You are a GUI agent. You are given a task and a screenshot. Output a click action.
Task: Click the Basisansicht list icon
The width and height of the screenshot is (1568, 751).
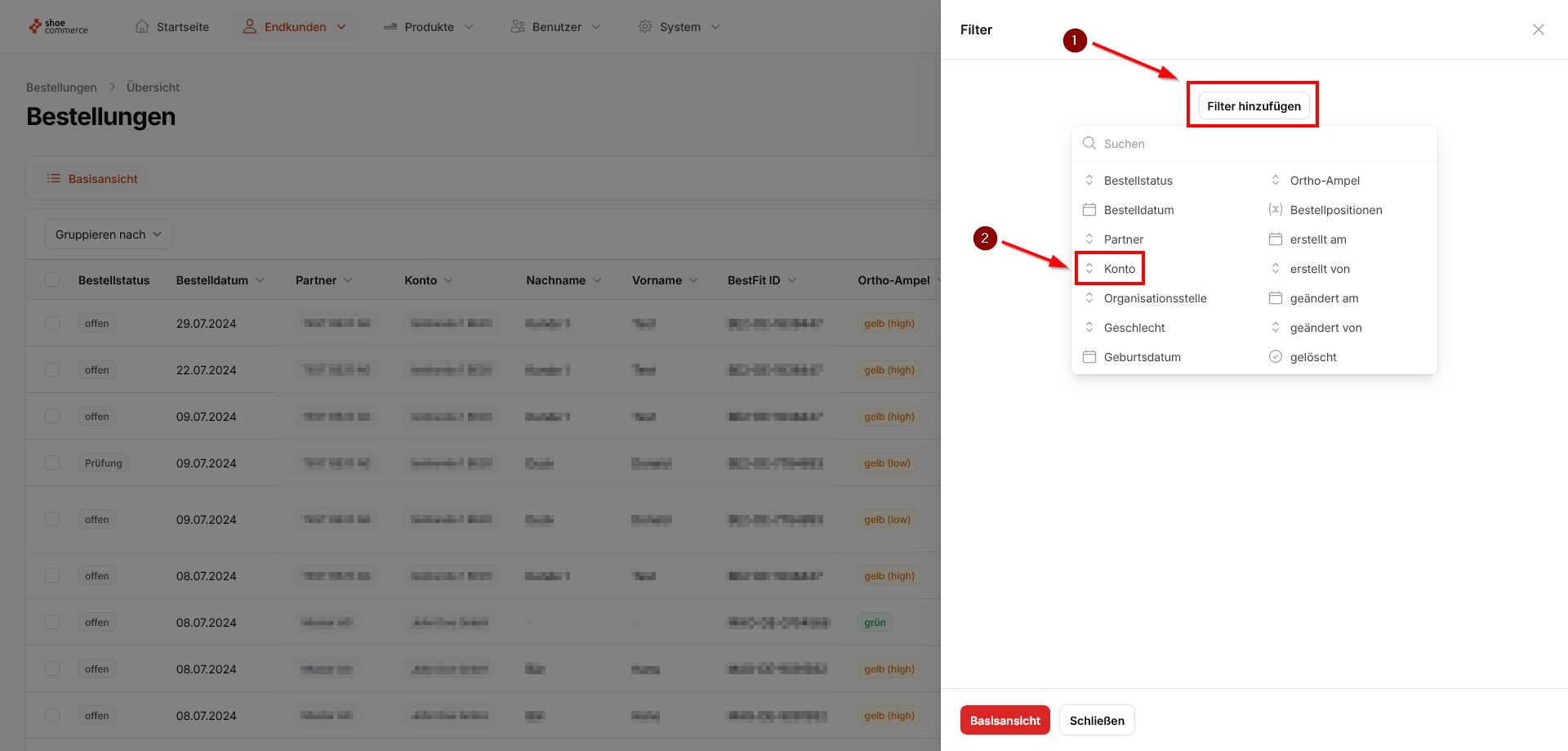pos(54,178)
